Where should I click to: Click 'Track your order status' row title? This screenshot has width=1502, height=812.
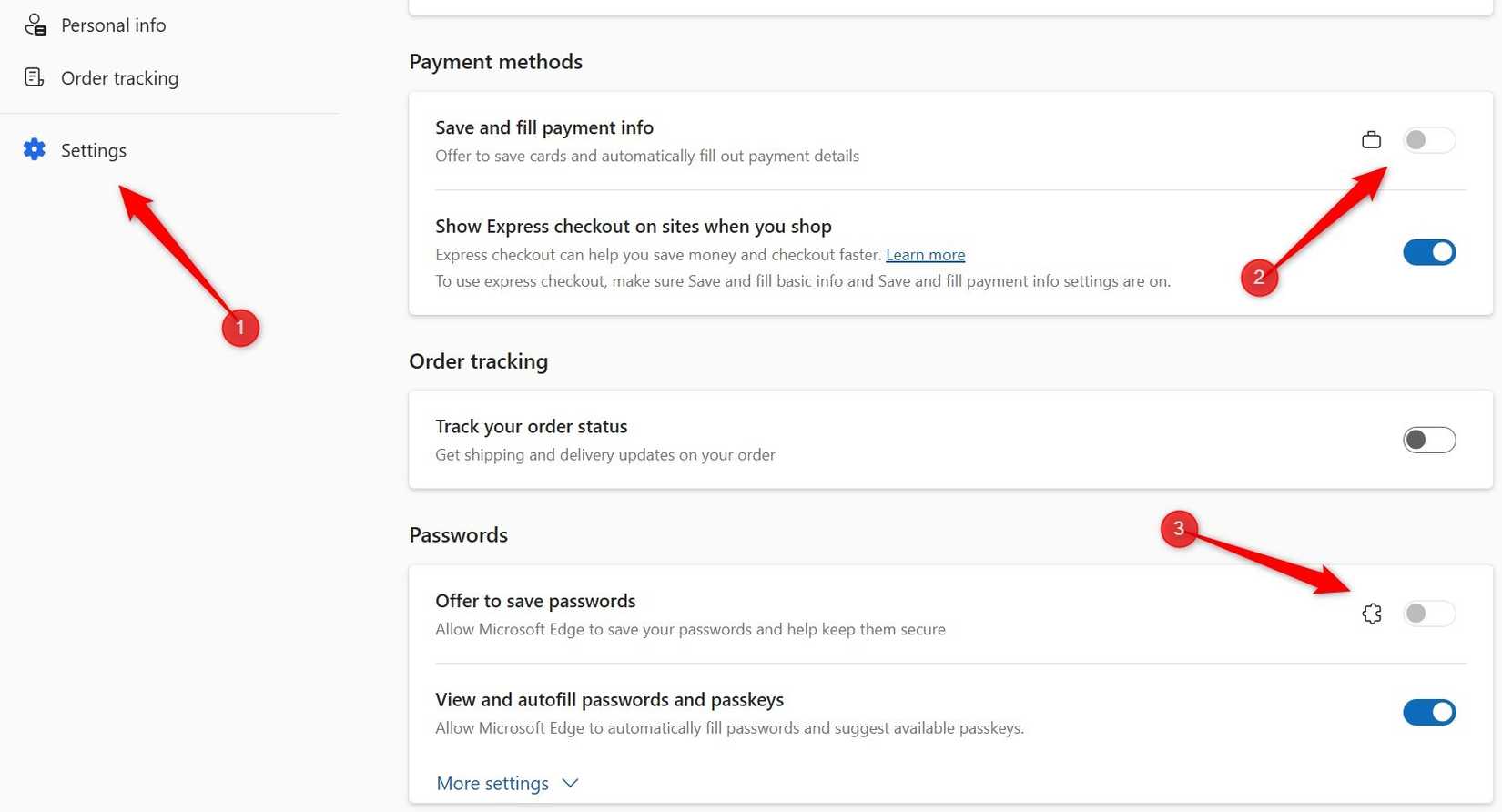(531, 426)
